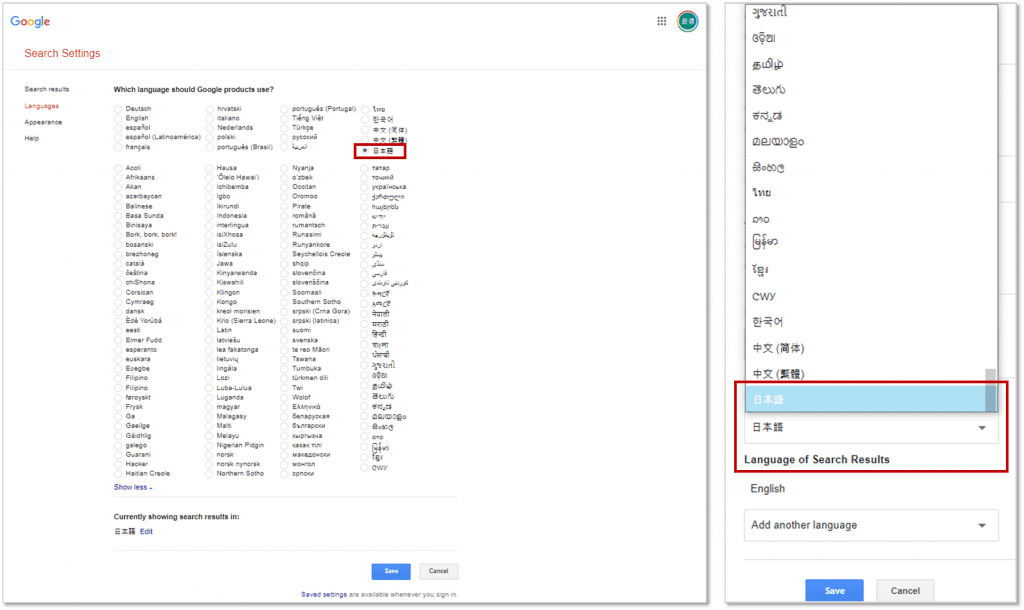Screen dimensions: 1024x610
Task: Select the Haitian Creole radio button
Action: click(x=118, y=474)
